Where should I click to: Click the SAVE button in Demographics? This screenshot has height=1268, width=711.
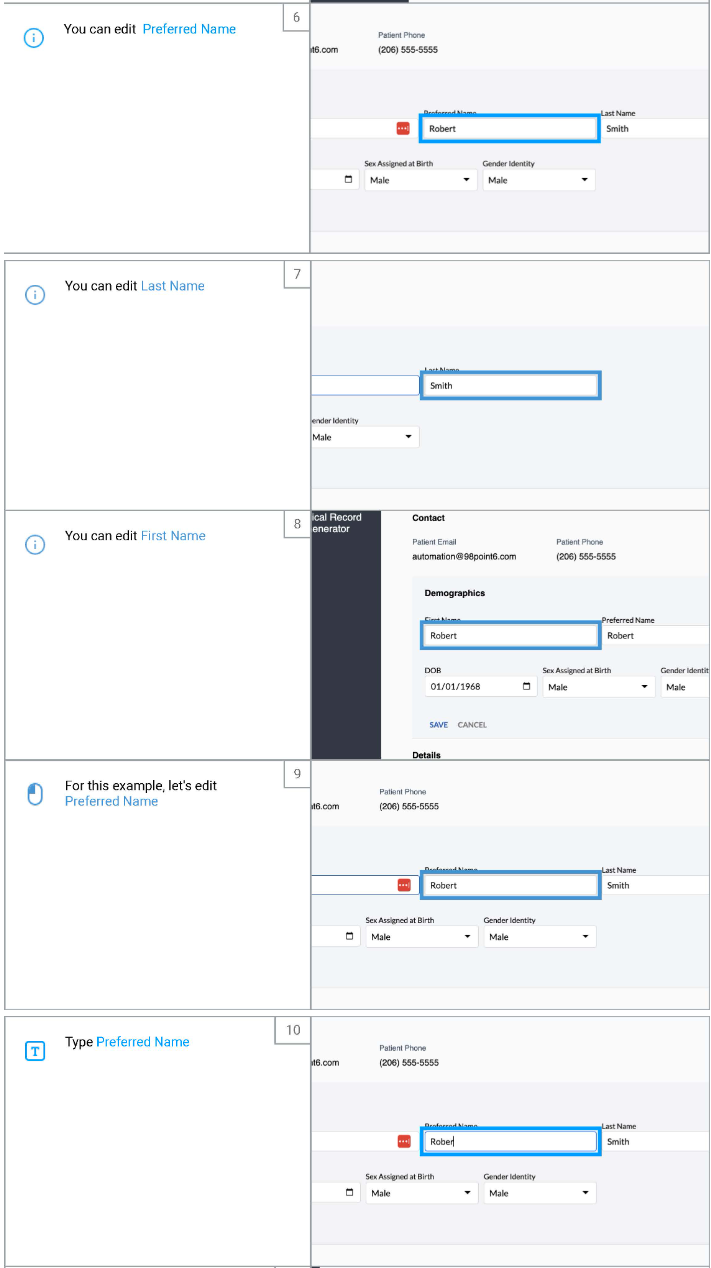coord(438,725)
